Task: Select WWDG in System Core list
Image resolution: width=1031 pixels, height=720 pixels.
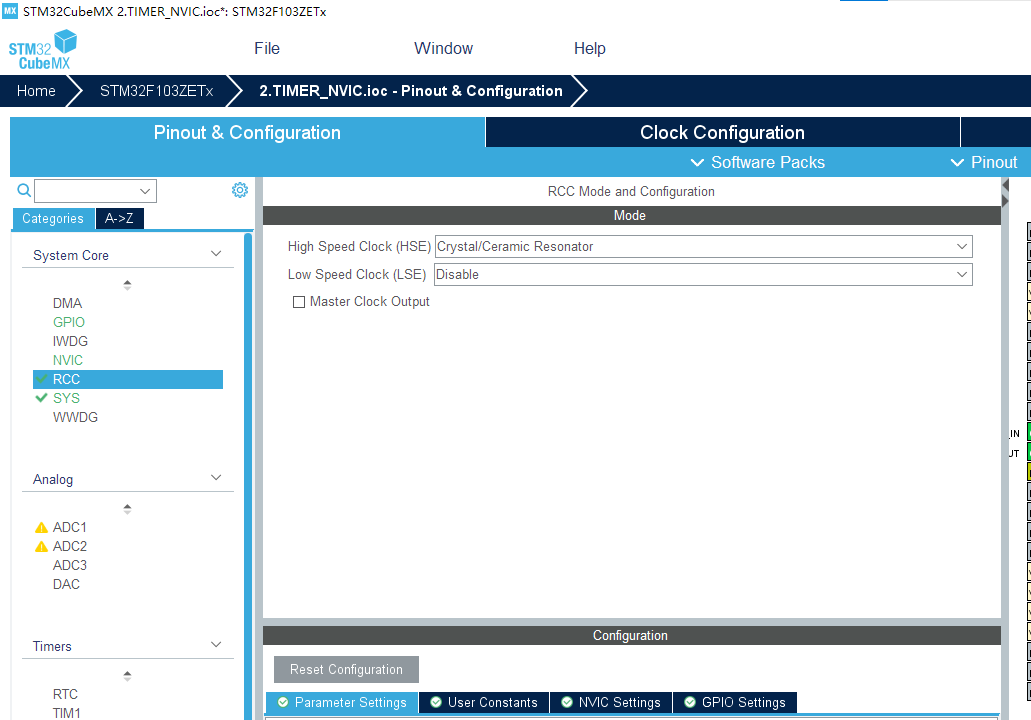Action: click(x=75, y=418)
